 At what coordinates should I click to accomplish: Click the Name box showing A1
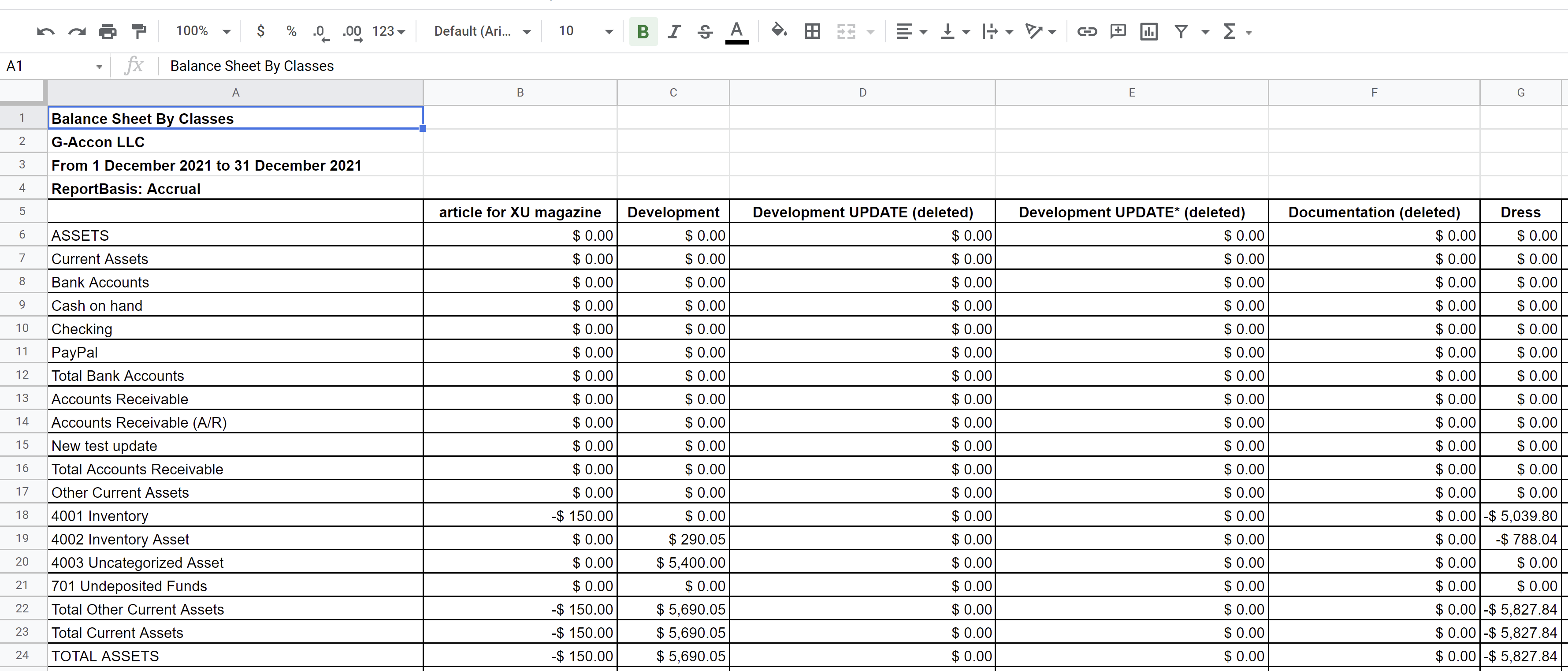(x=54, y=66)
